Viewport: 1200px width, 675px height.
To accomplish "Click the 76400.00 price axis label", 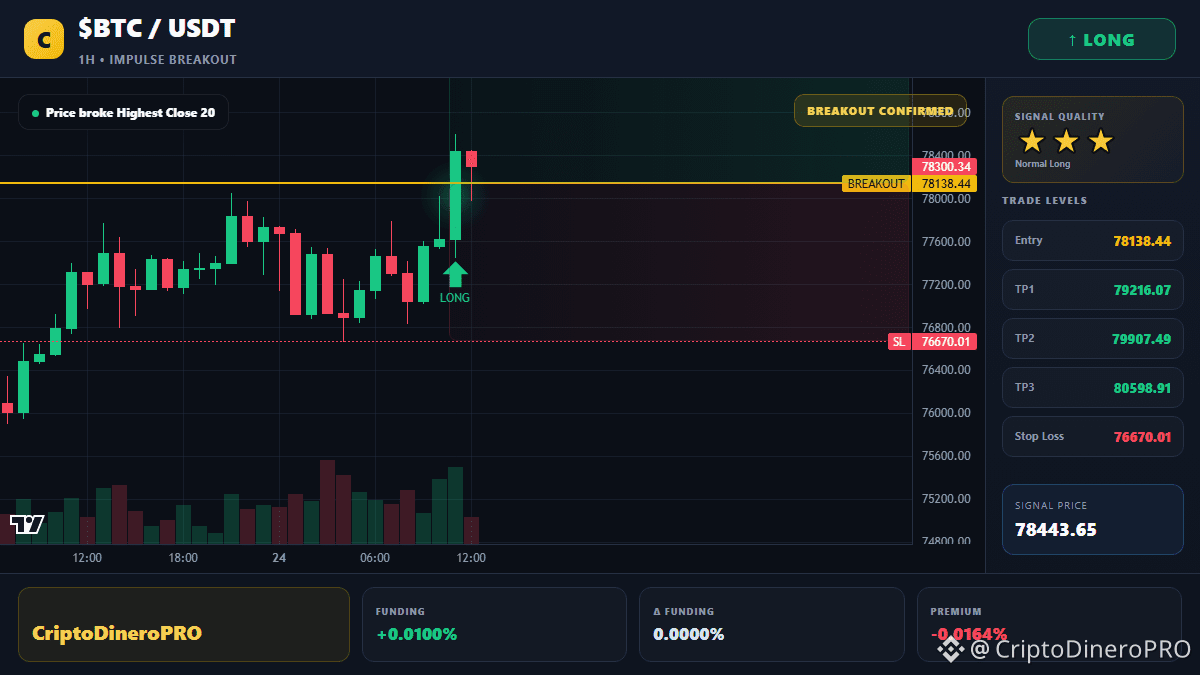I will pyautogui.click(x=946, y=370).
